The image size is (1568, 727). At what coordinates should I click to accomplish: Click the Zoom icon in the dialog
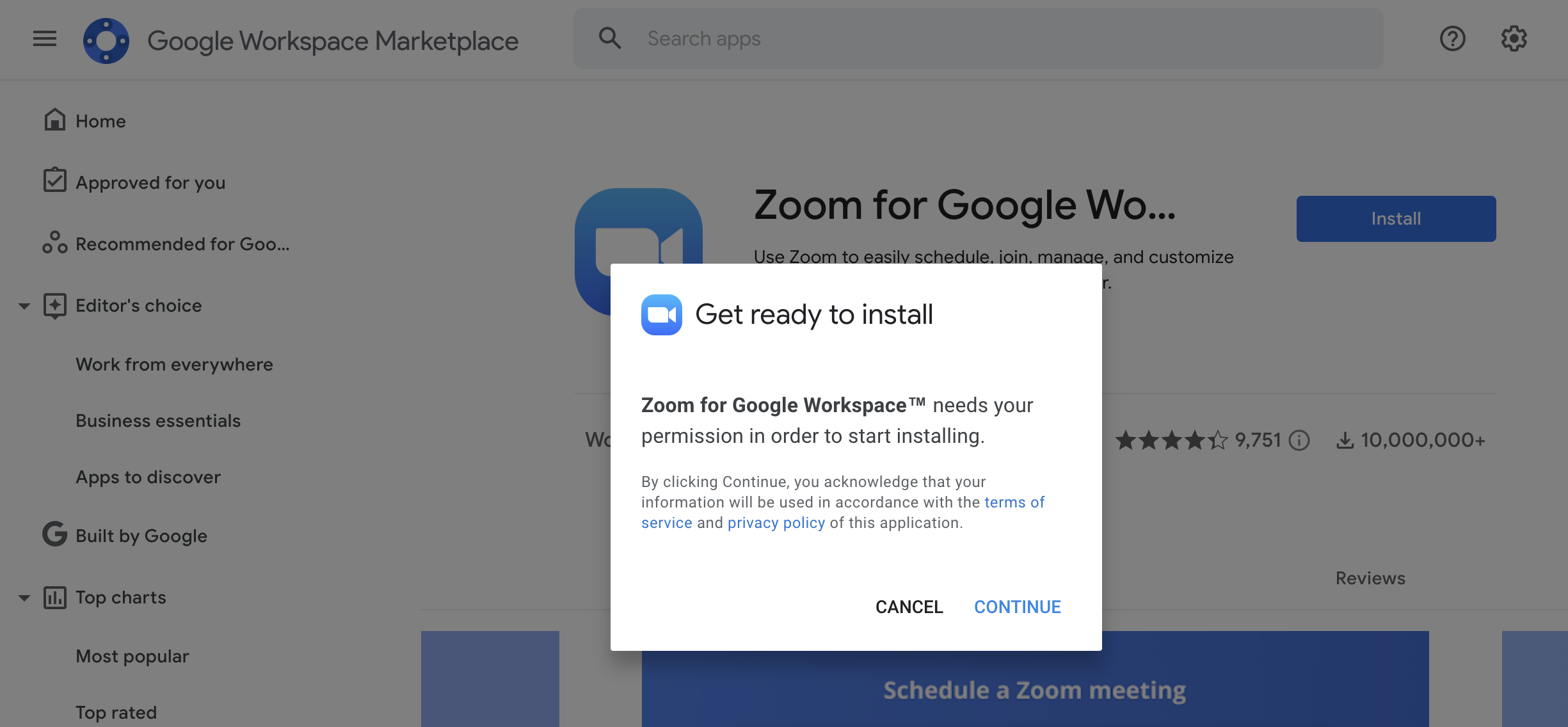coord(661,315)
